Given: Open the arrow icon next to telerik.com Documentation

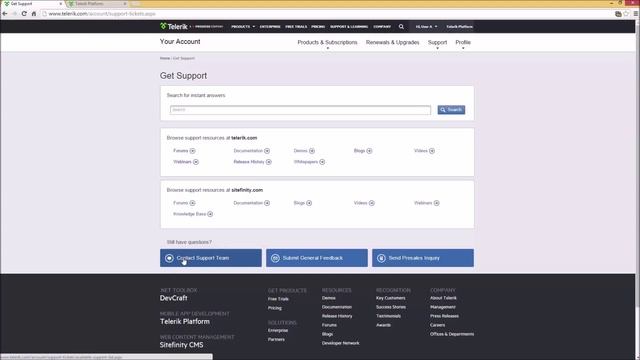Looking at the screenshot, I should click(267, 151).
